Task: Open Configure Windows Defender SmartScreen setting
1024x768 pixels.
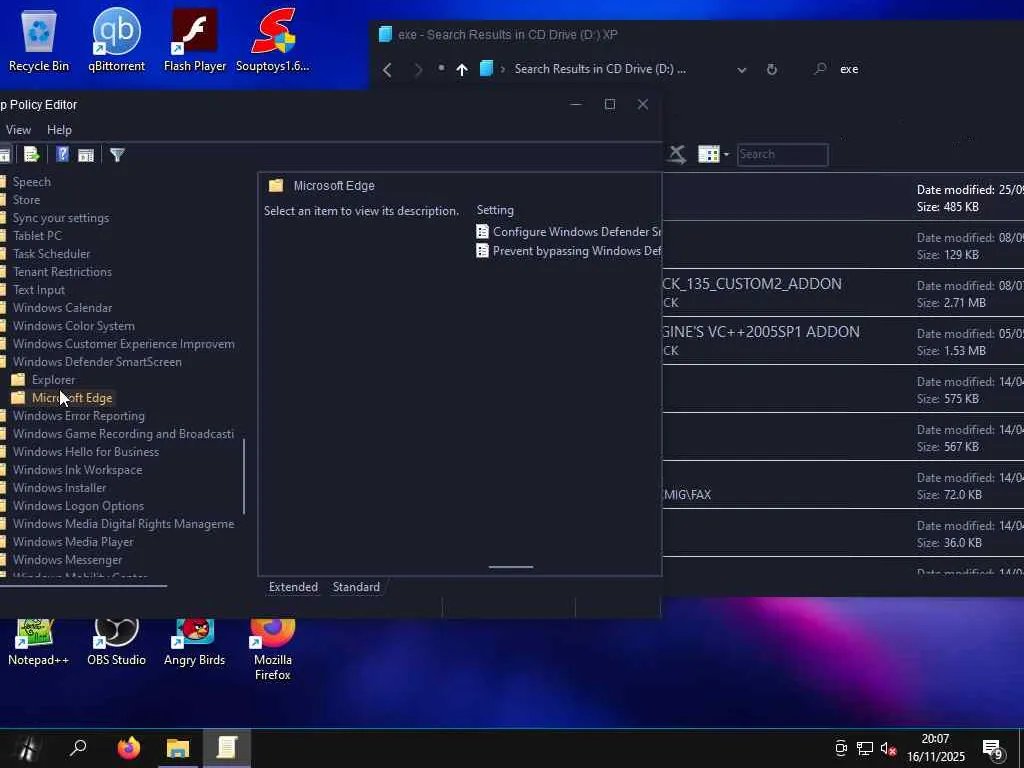Action: point(569,232)
